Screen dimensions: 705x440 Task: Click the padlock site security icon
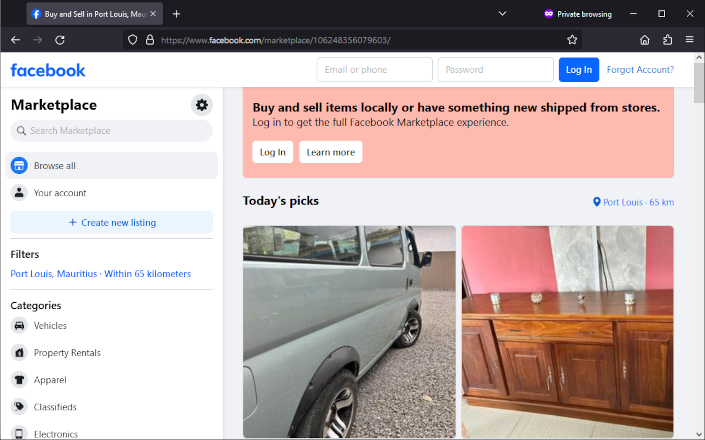150,40
